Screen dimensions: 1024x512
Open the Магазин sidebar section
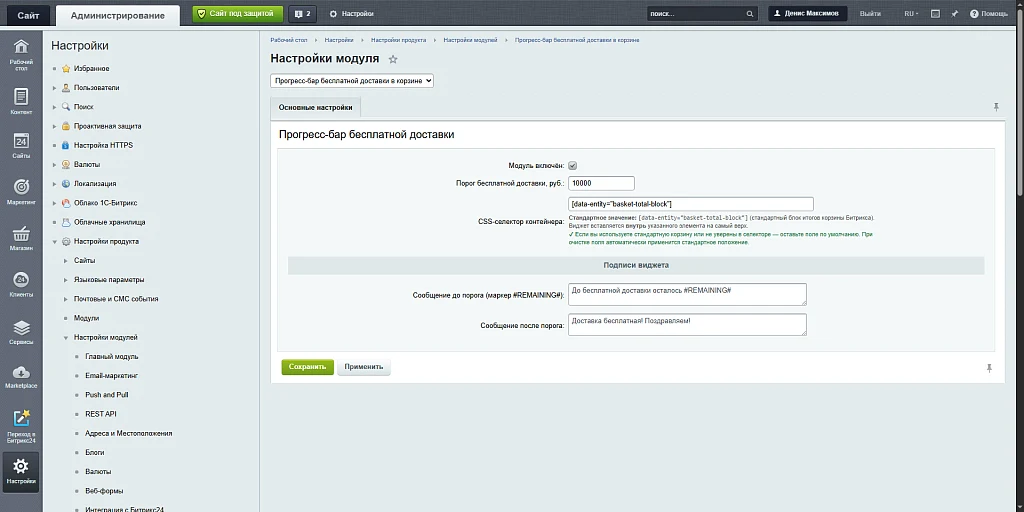pyautogui.click(x=21, y=238)
